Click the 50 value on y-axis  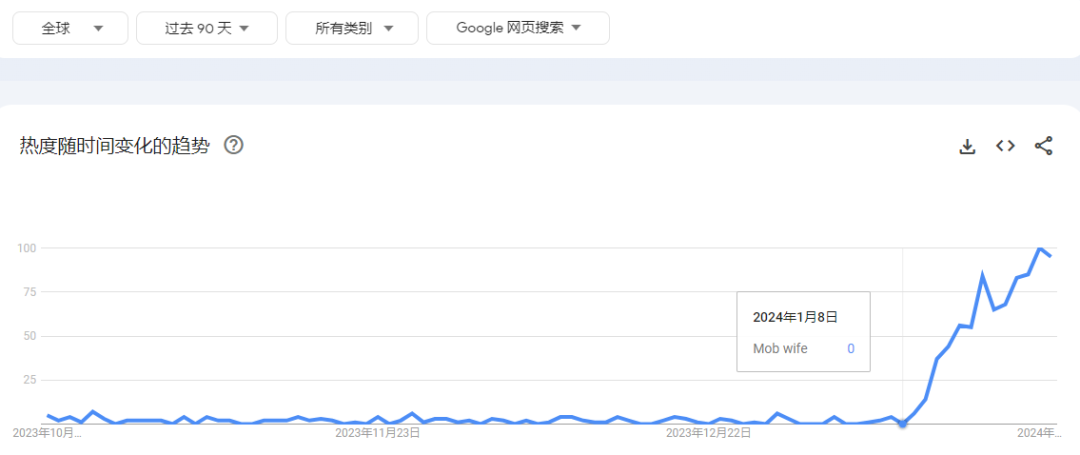(29, 336)
